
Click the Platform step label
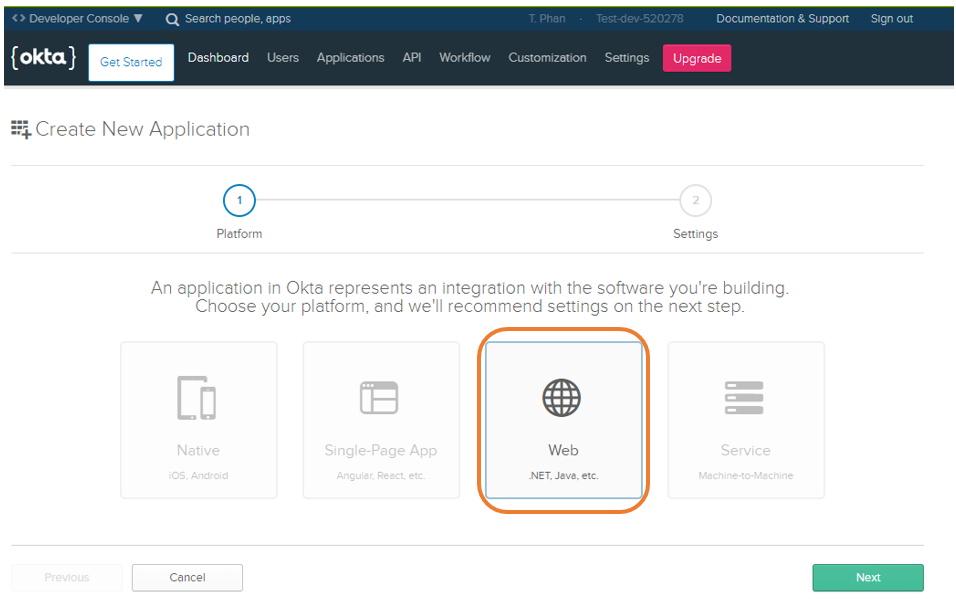point(239,234)
